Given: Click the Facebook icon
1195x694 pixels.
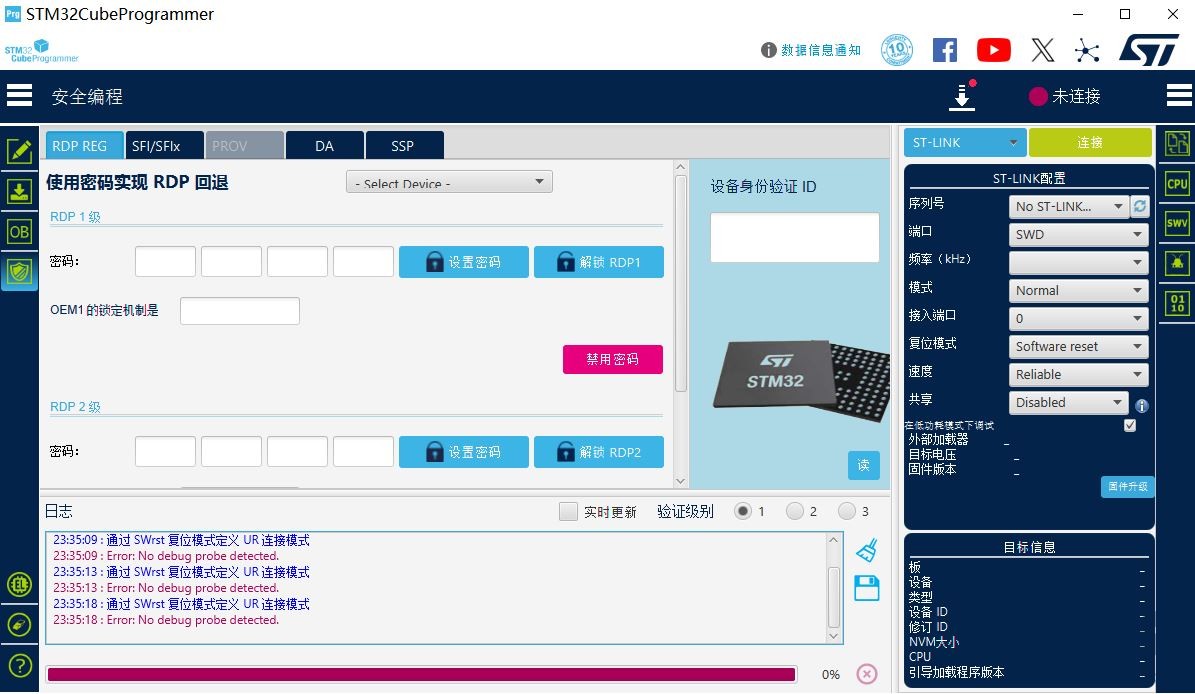Looking at the screenshot, I should 945,50.
